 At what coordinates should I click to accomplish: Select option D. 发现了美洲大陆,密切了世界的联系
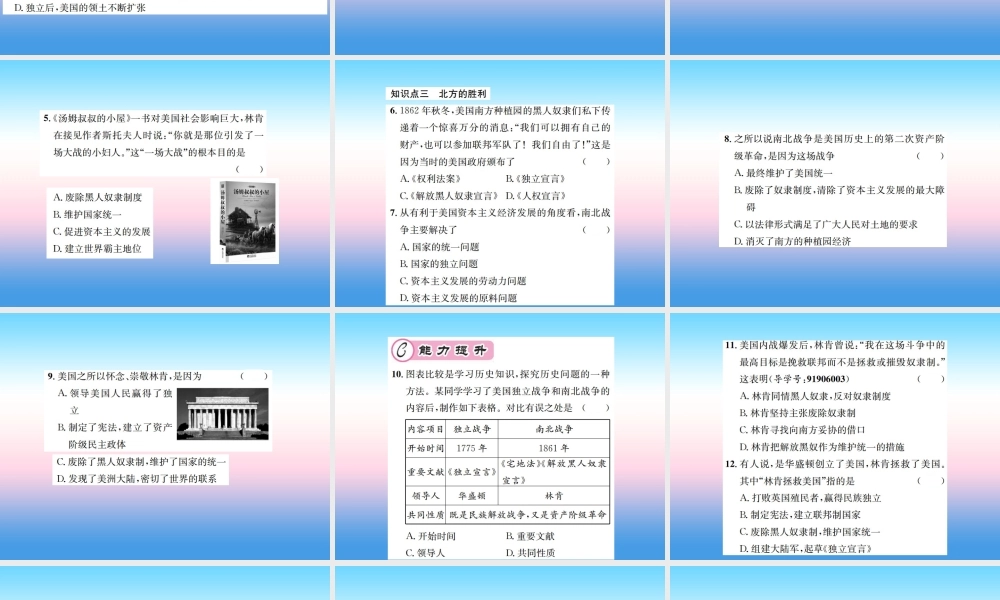[x=136, y=479]
